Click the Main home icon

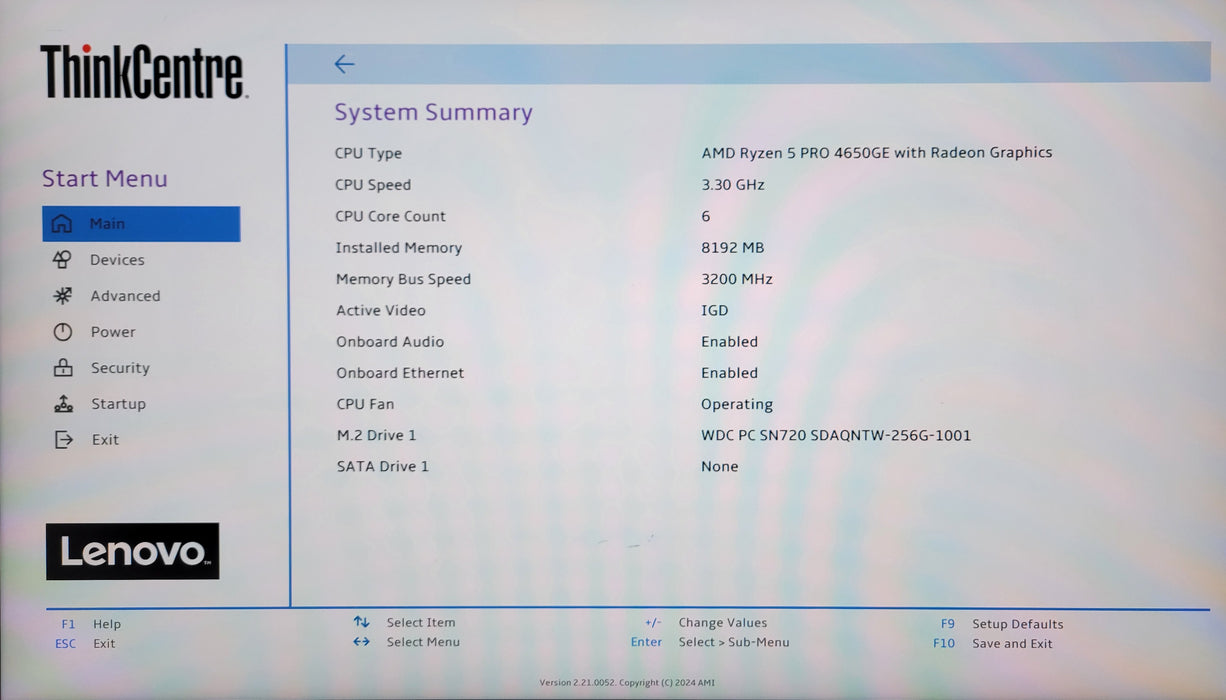pos(62,224)
